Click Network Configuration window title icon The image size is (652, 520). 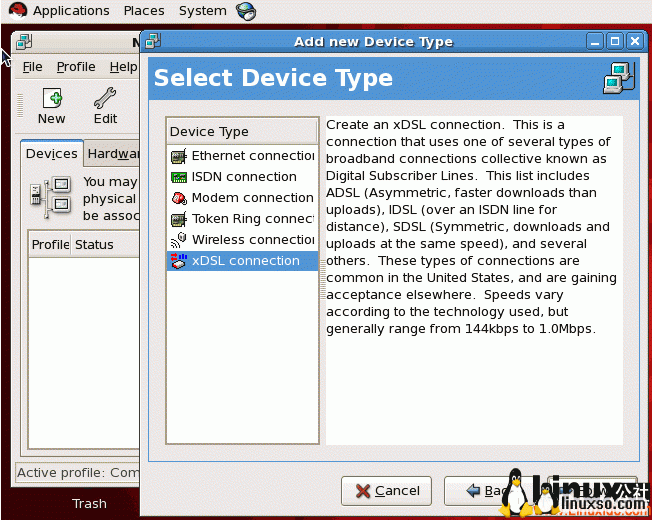click(x=24, y=42)
